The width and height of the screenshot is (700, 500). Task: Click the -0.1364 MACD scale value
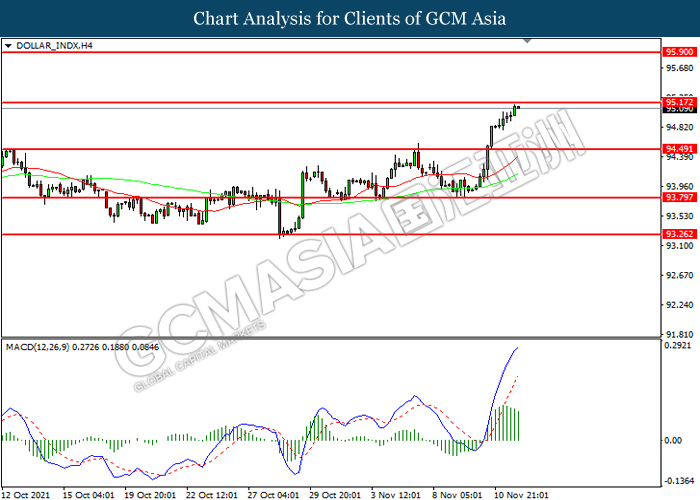click(679, 481)
